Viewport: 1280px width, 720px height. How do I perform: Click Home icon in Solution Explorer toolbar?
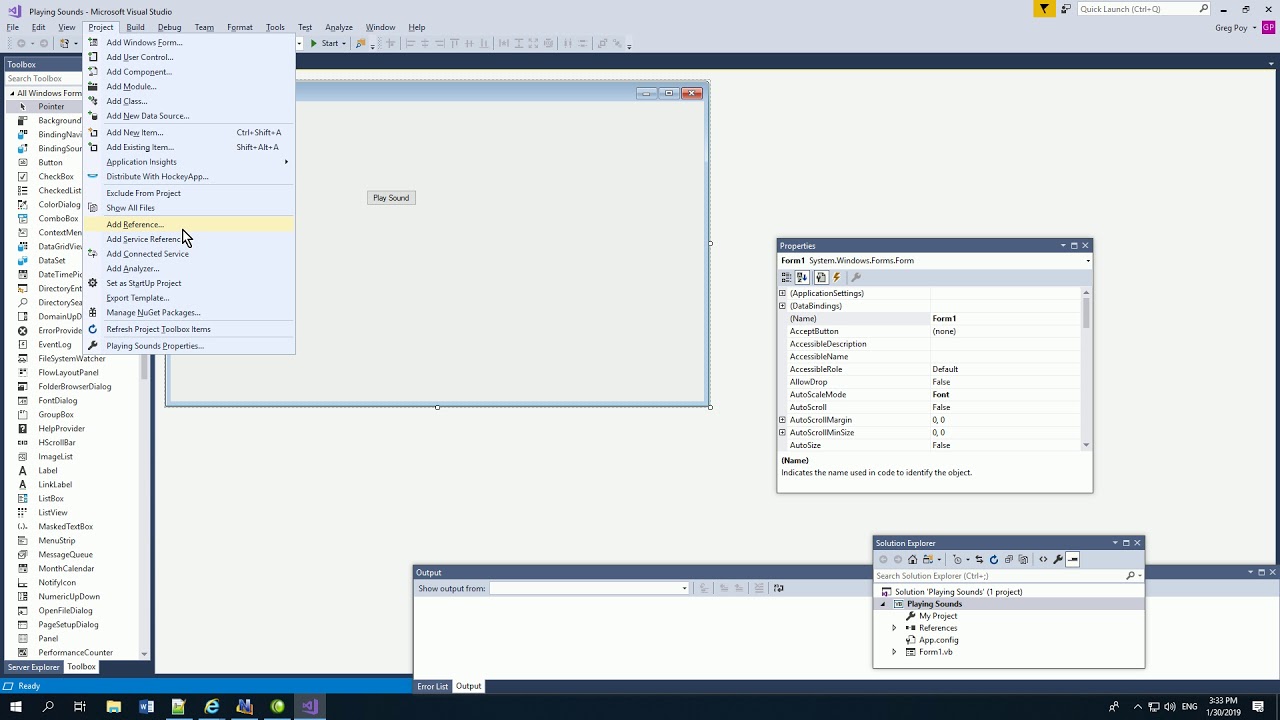pyautogui.click(x=912, y=560)
